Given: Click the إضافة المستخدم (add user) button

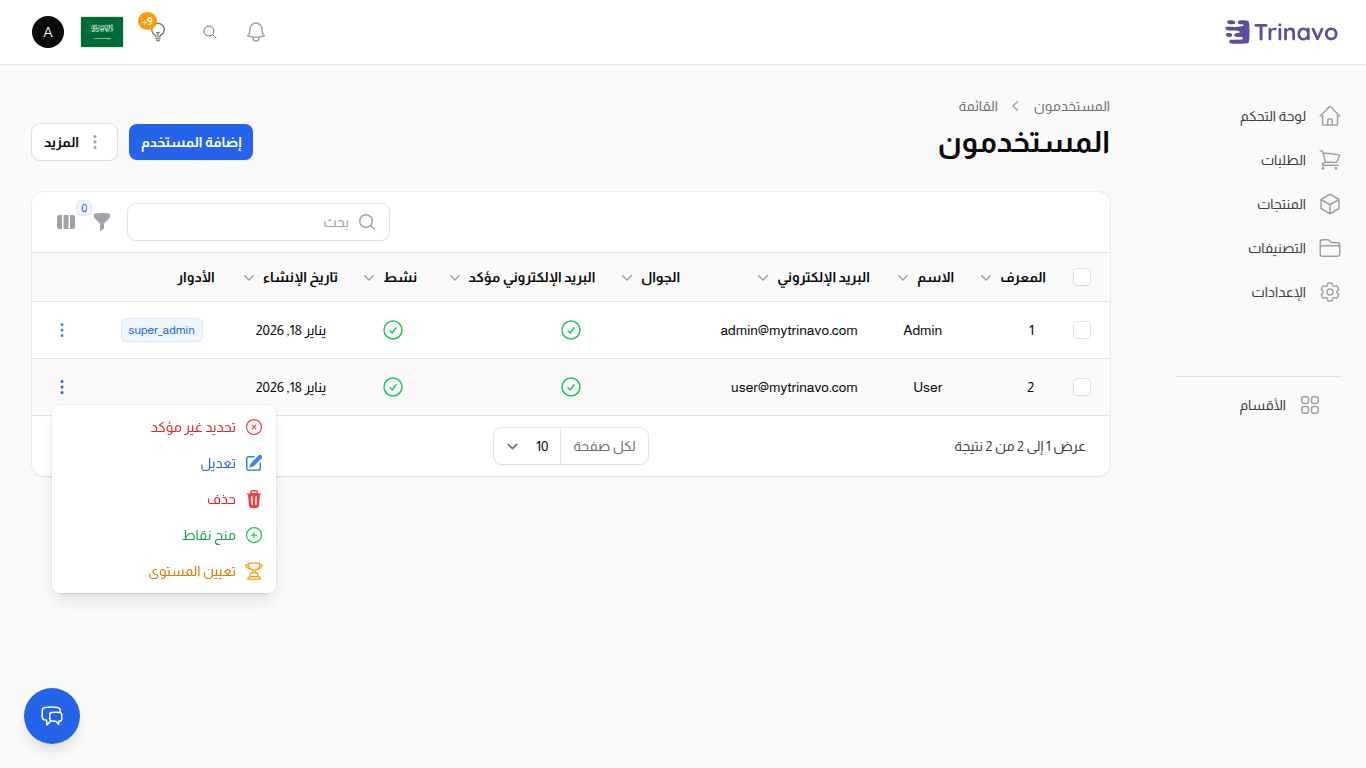Looking at the screenshot, I should coord(190,141).
